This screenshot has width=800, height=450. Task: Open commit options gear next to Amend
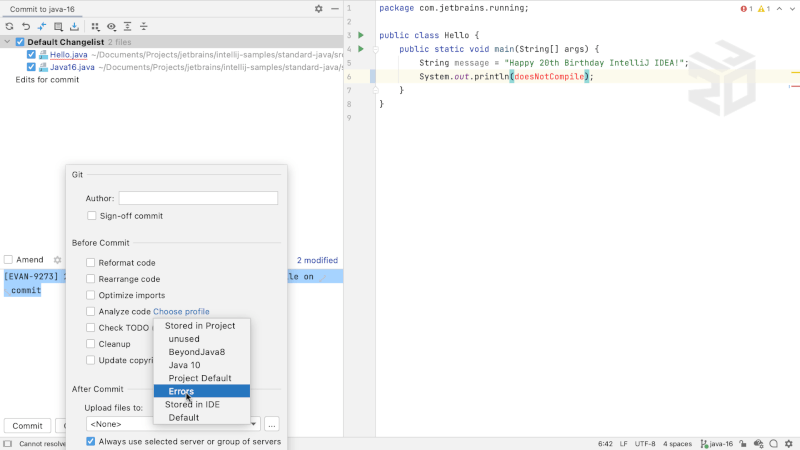pyautogui.click(x=58, y=260)
